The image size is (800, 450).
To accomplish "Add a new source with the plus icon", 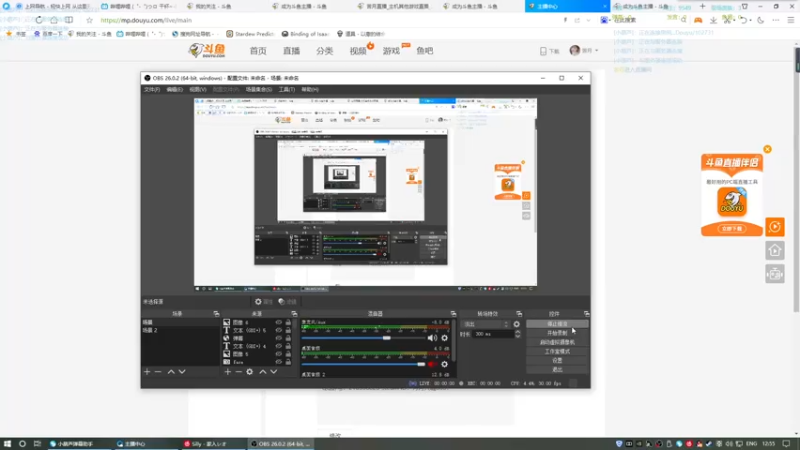I will 228,372.
